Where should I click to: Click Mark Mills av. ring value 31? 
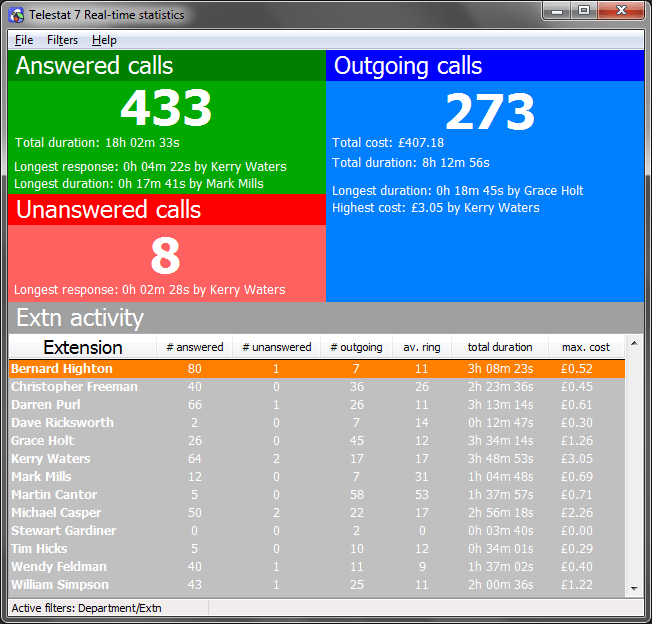pyautogui.click(x=422, y=476)
